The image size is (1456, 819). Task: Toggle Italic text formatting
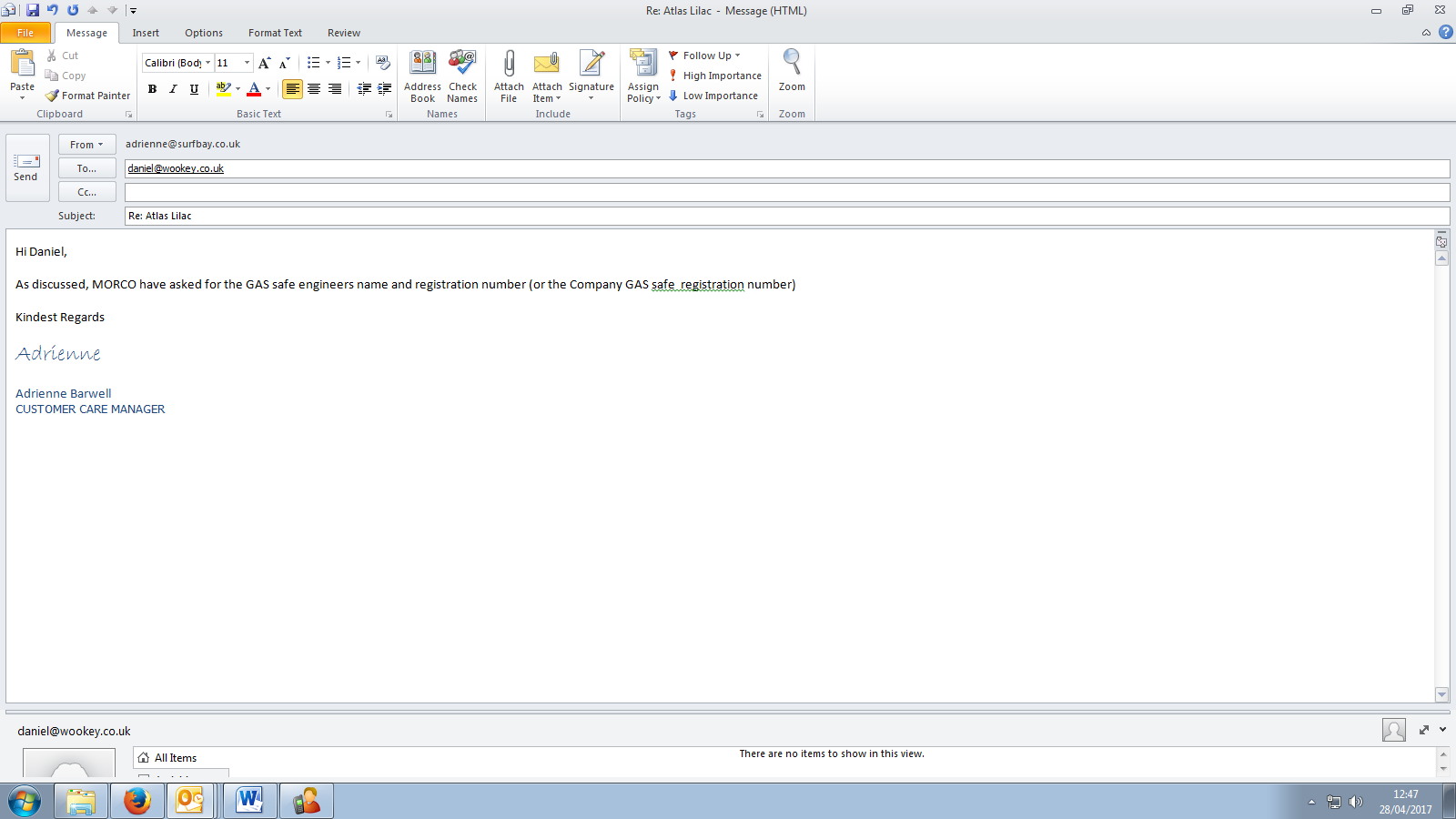click(x=173, y=89)
